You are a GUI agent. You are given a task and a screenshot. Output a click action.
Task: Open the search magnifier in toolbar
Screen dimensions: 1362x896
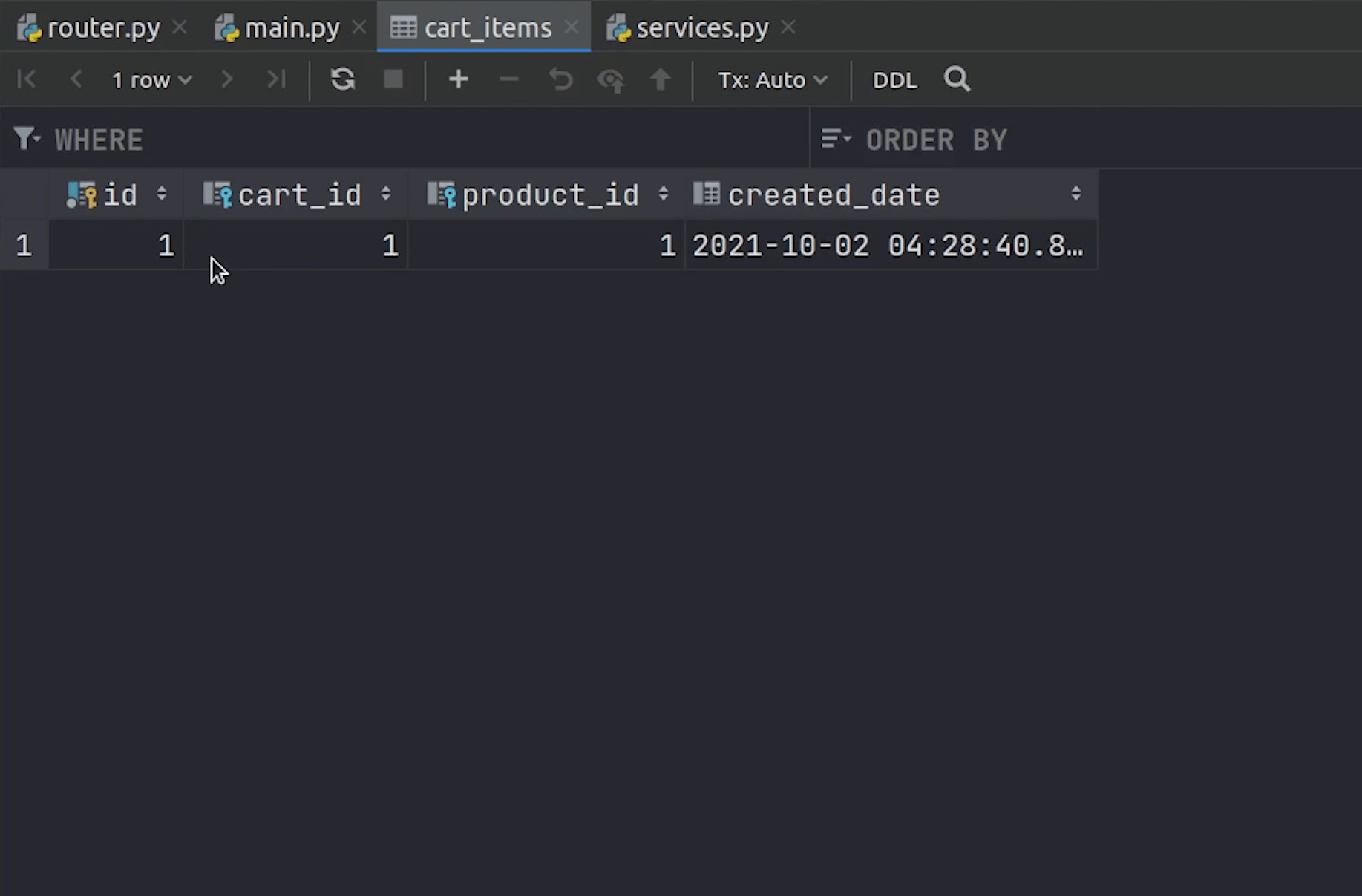pyautogui.click(x=957, y=79)
